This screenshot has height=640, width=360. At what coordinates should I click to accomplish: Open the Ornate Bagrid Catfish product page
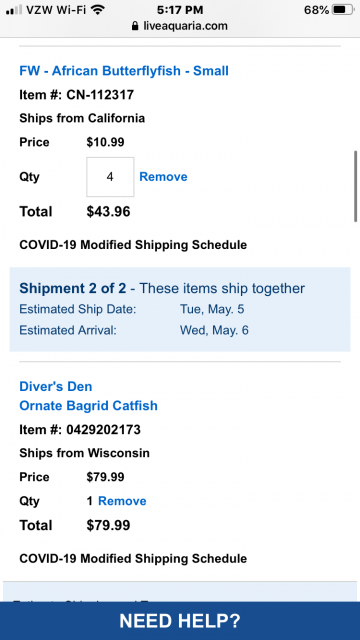[89, 406]
